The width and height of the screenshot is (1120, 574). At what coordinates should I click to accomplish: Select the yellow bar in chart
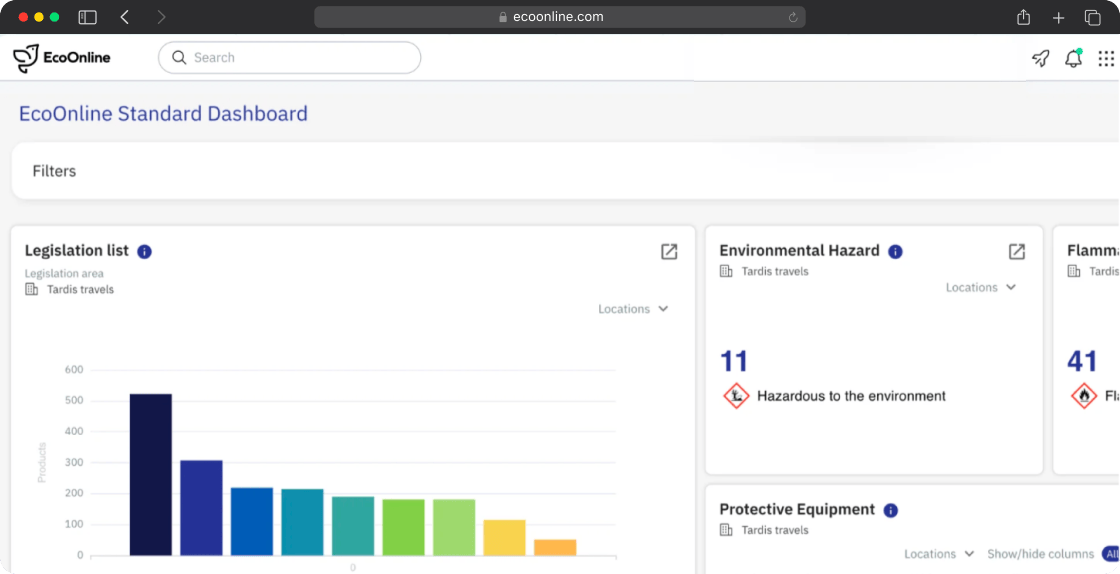pos(504,538)
